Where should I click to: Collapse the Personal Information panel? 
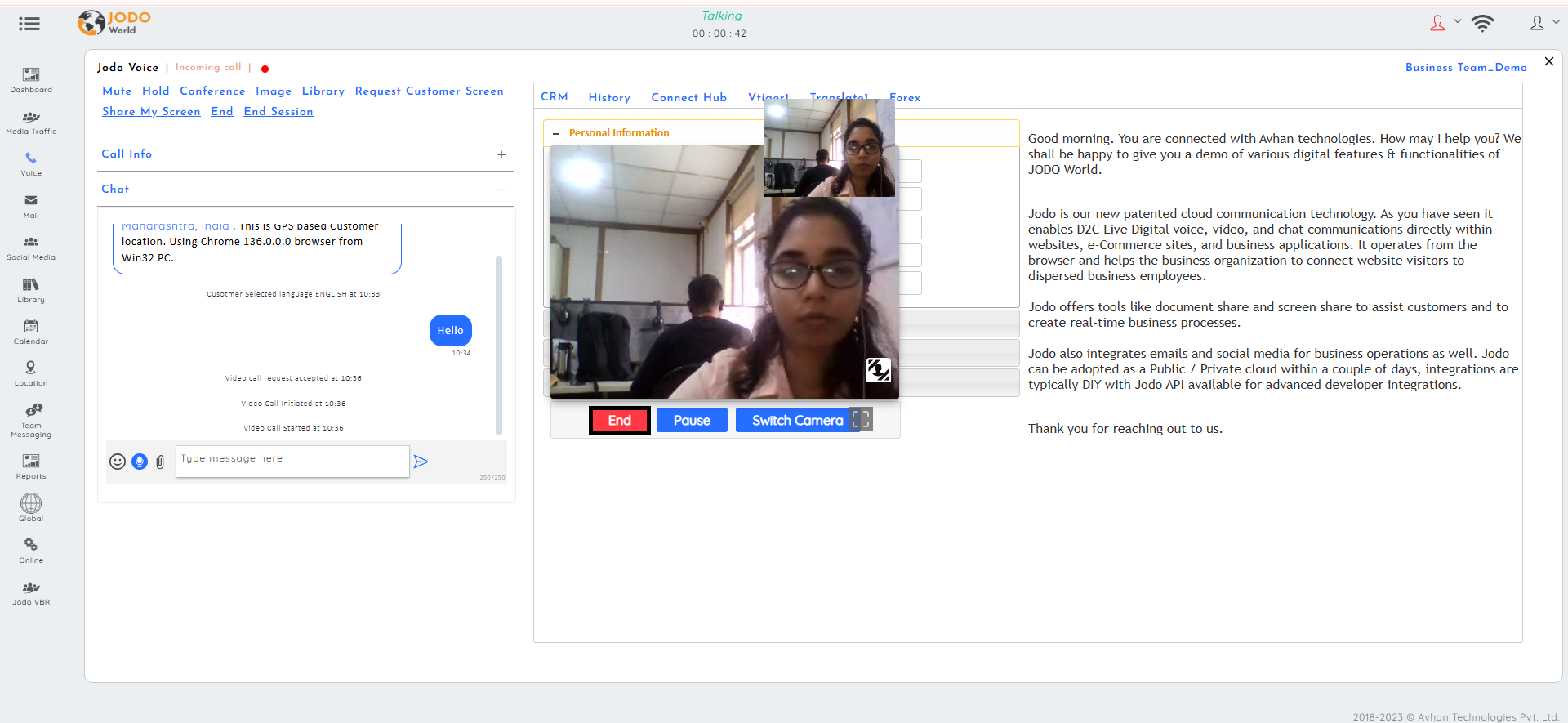(556, 133)
